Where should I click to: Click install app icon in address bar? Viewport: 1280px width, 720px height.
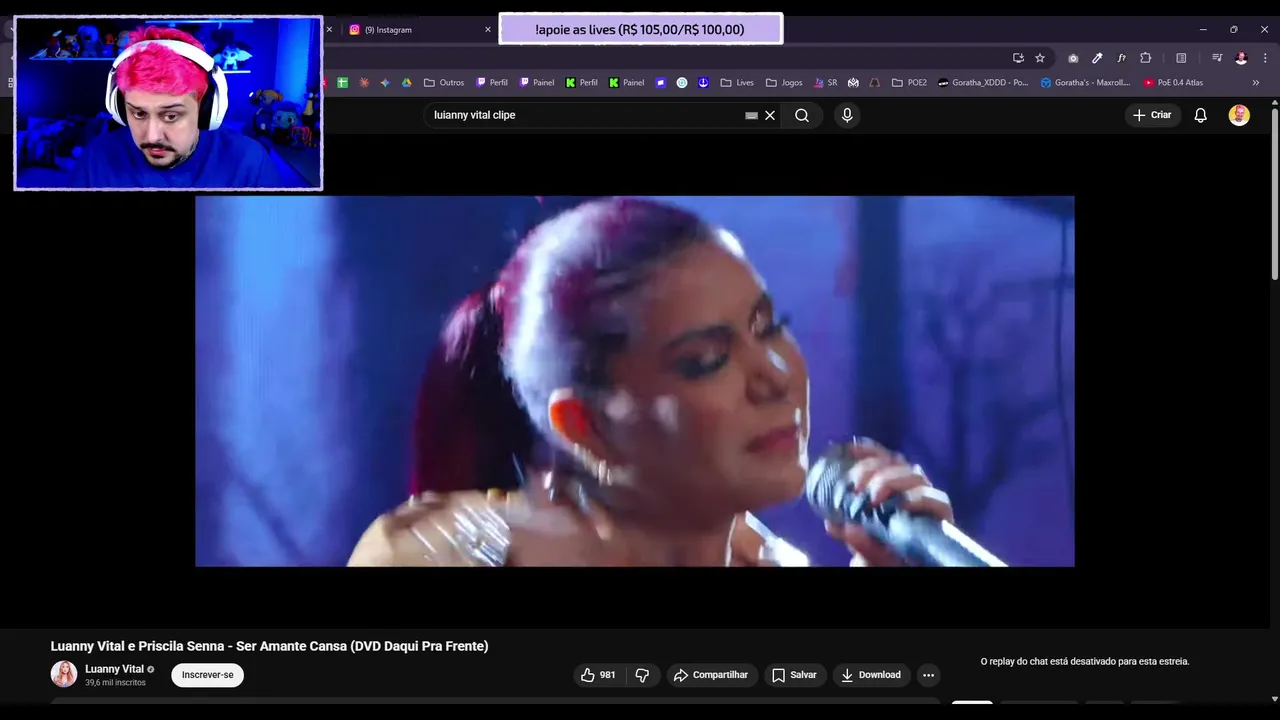click(1018, 58)
